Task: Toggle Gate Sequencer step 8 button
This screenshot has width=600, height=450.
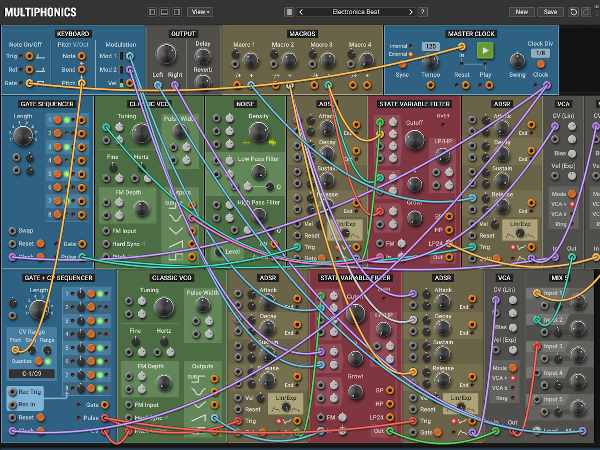Action: pyautogui.click(x=58, y=214)
